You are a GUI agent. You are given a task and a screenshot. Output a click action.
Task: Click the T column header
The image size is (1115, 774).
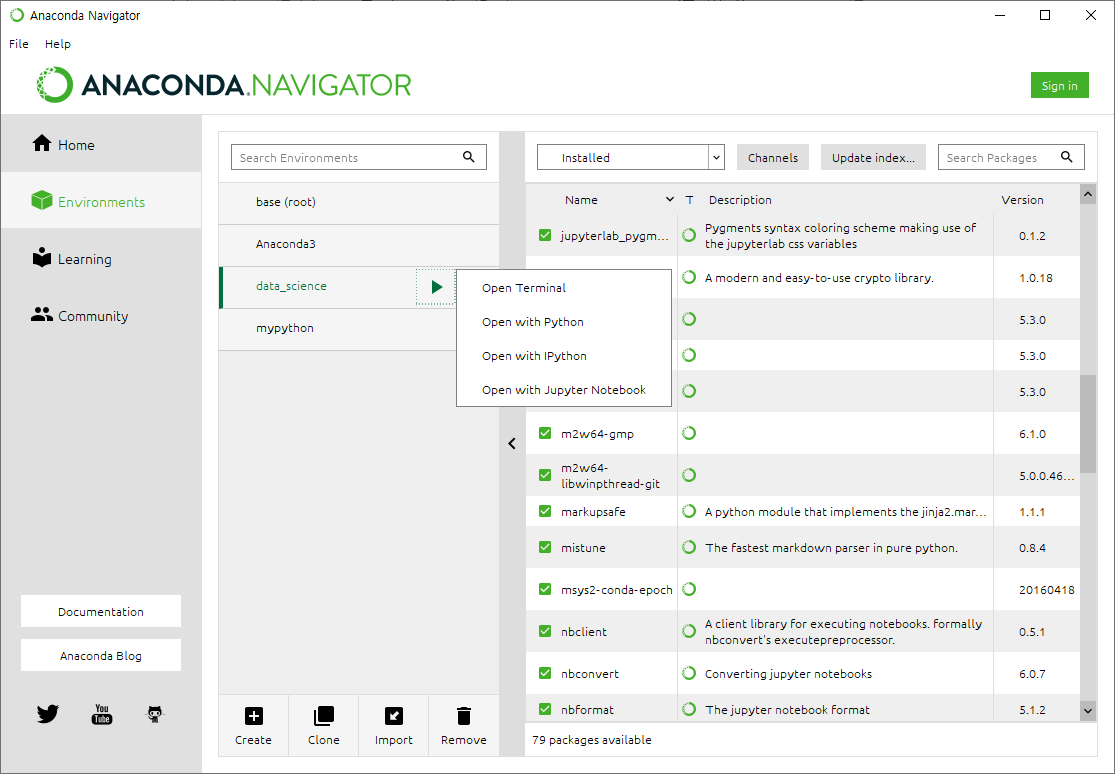(689, 200)
